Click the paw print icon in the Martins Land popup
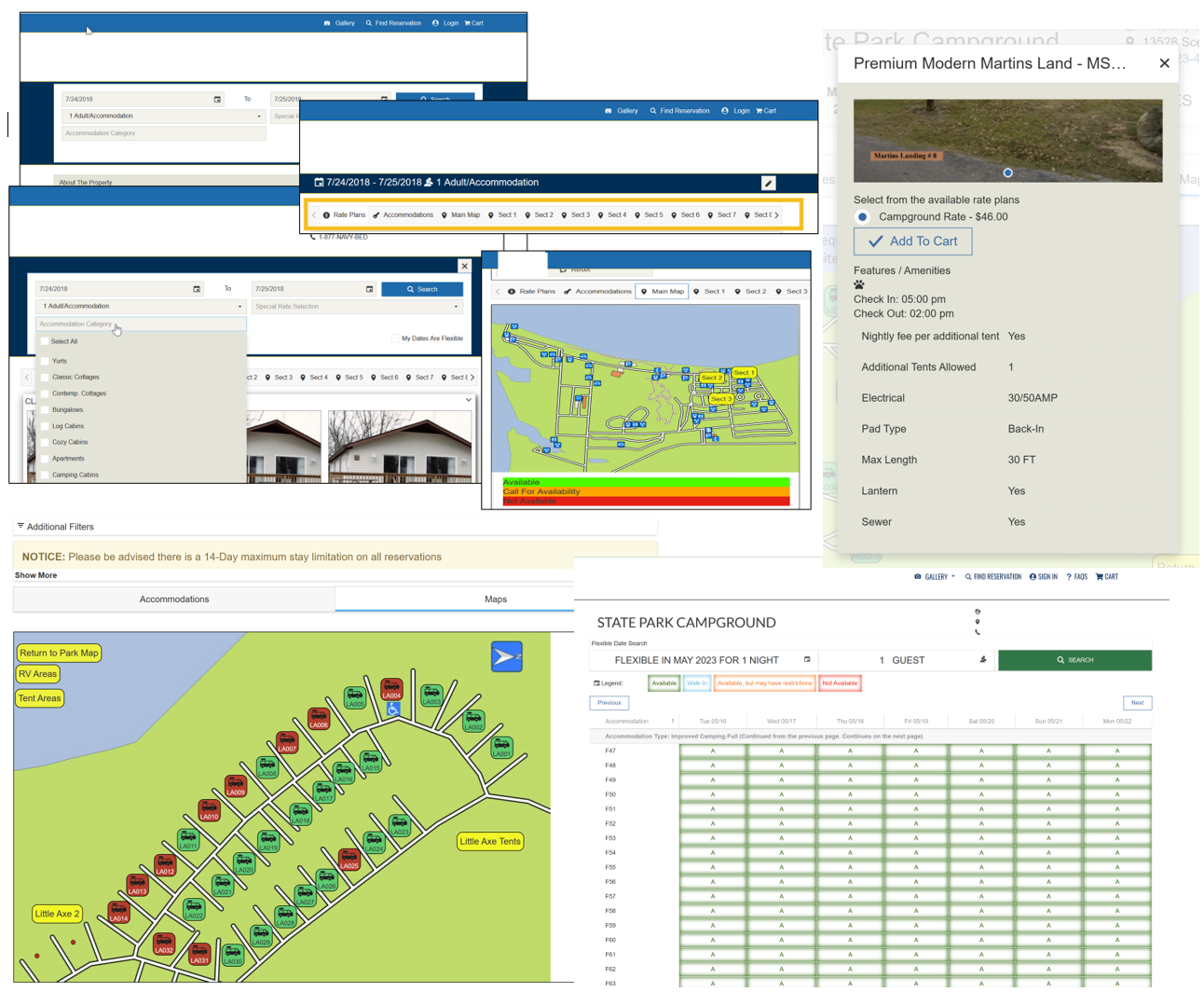Viewport: 1204px width, 992px height. [x=858, y=283]
